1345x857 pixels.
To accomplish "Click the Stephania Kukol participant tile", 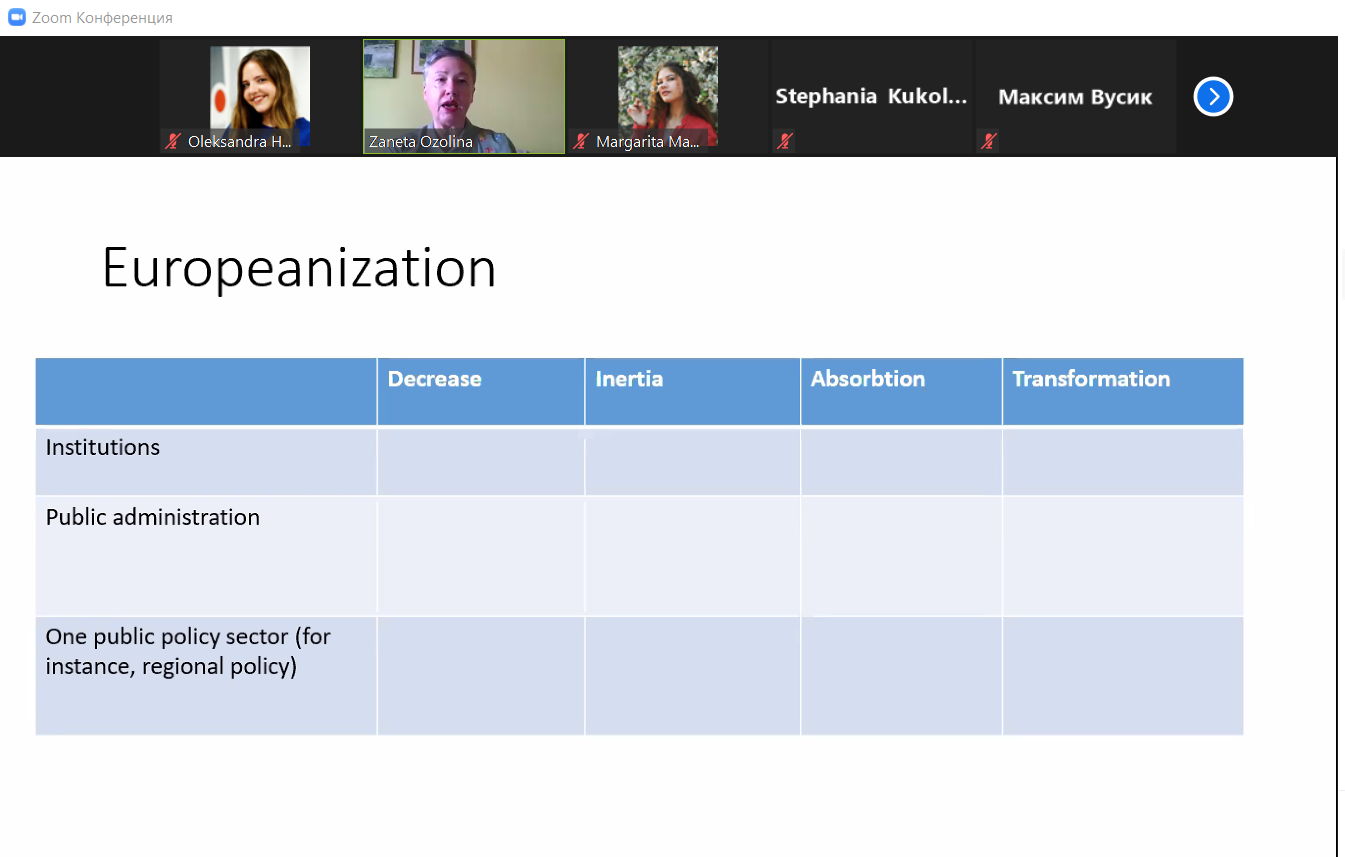I will click(871, 97).
